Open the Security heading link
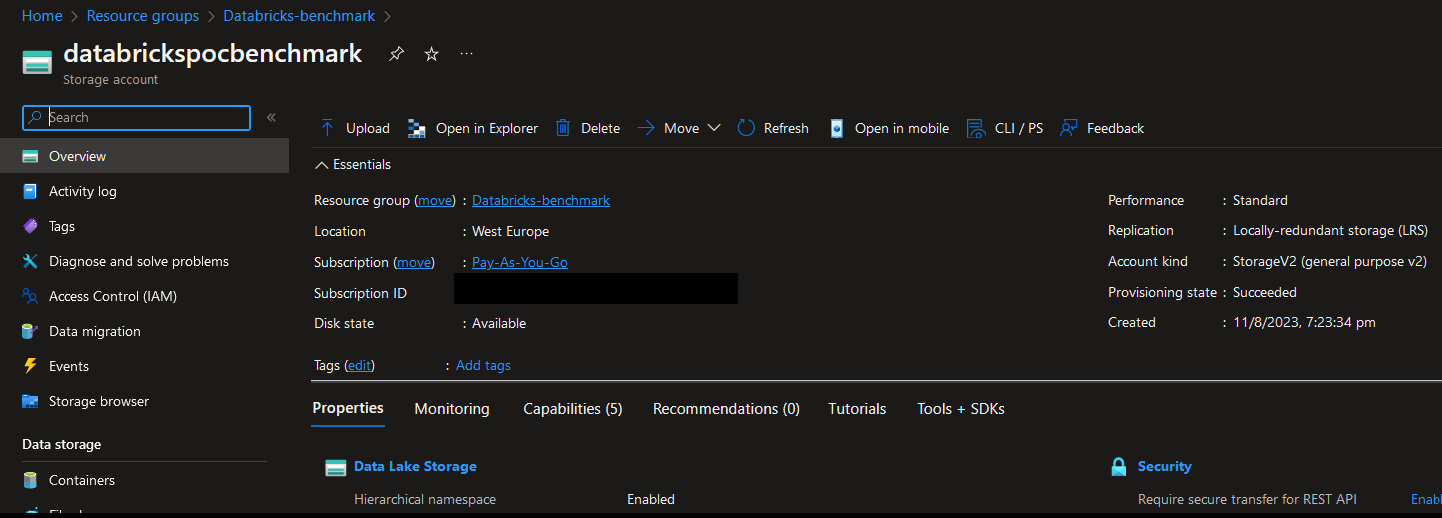The width and height of the screenshot is (1442, 518). [1164, 466]
